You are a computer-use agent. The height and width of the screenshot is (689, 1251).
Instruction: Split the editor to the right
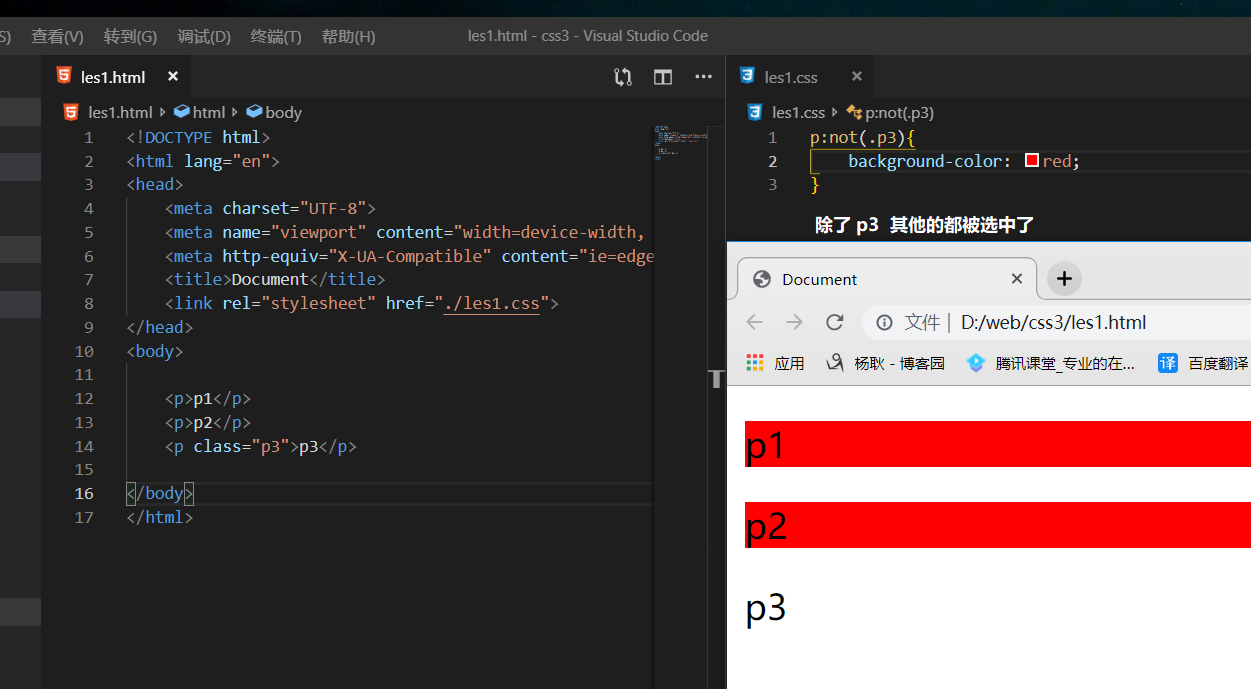(663, 77)
